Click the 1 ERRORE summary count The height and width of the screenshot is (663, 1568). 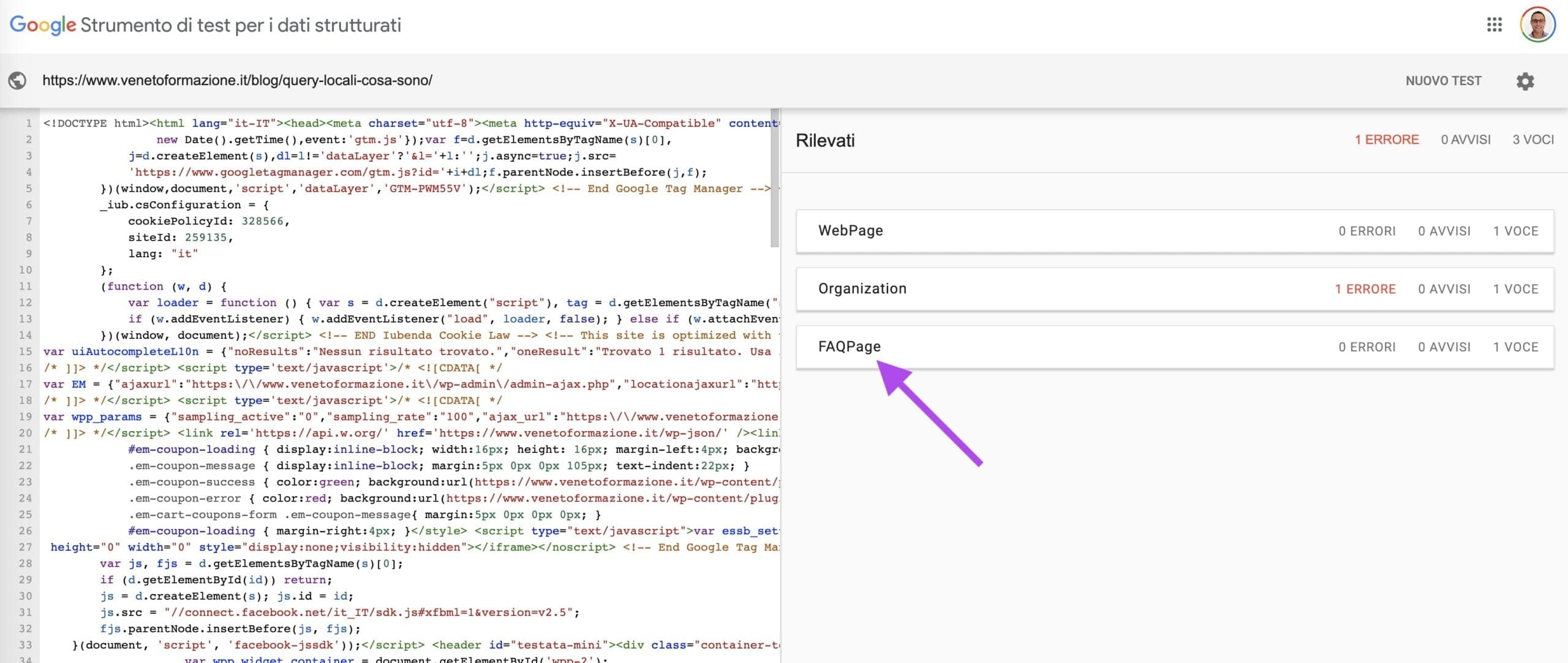pos(1387,140)
